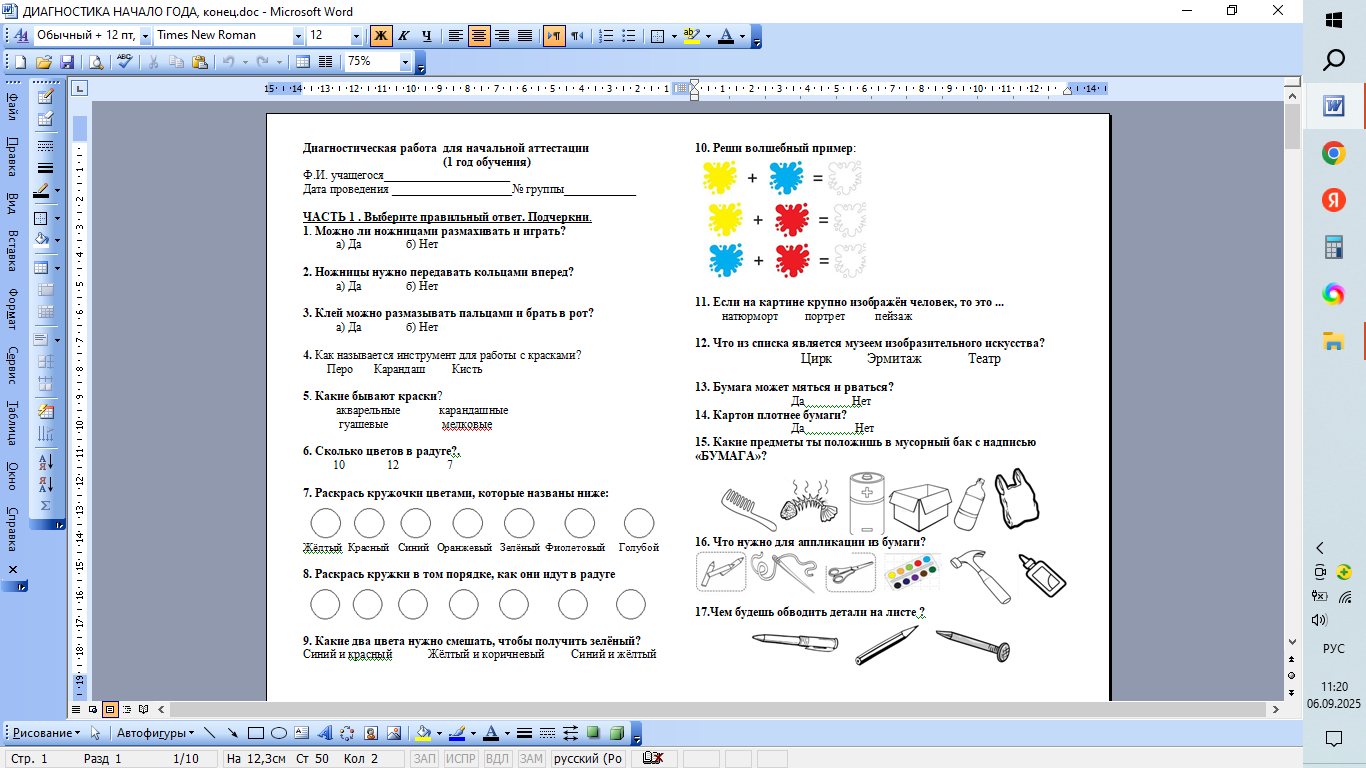This screenshot has width=1366, height=768.
Task: Click the Рисование button on Drawing toolbar
Action: 46,733
